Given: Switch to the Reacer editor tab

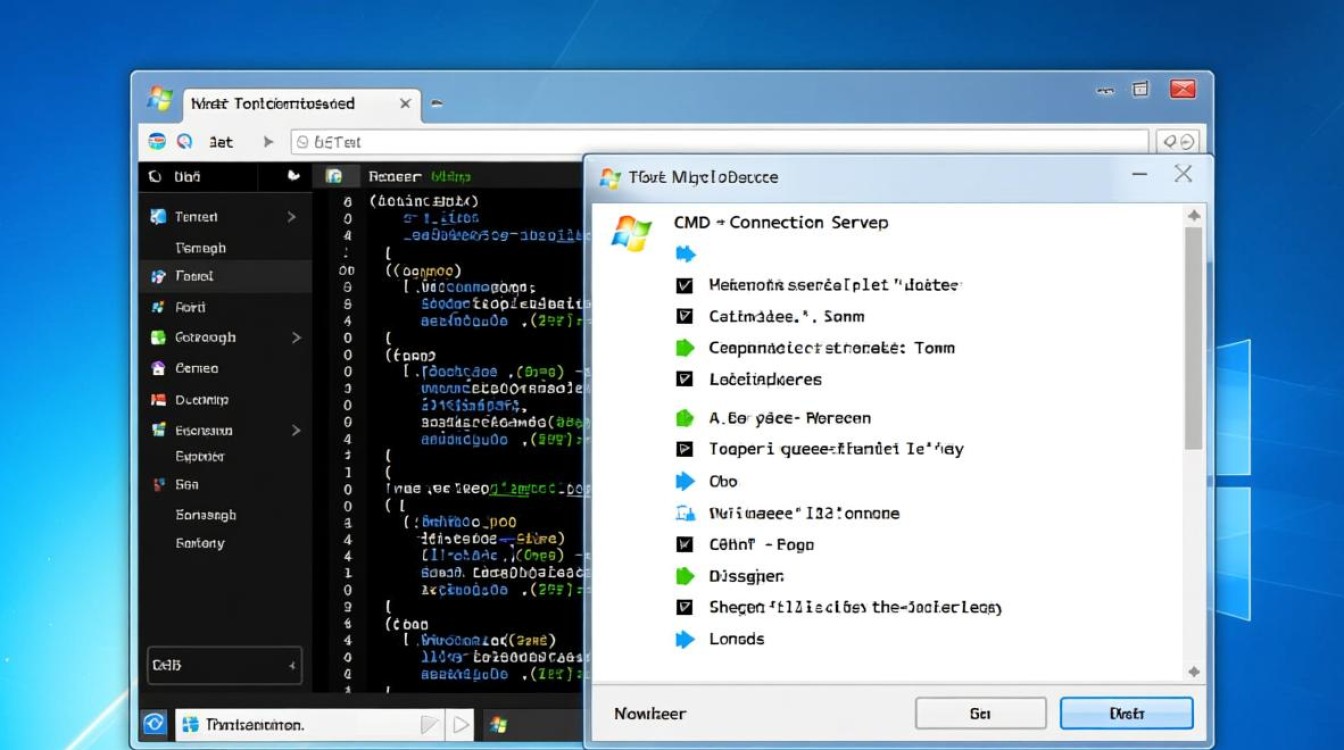Looking at the screenshot, I should (395, 176).
